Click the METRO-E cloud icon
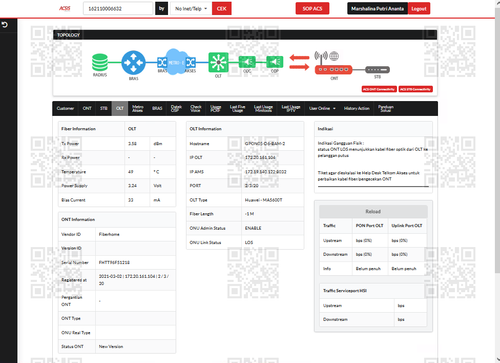The height and width of the screenshot is (363, 500). [176, 62]
